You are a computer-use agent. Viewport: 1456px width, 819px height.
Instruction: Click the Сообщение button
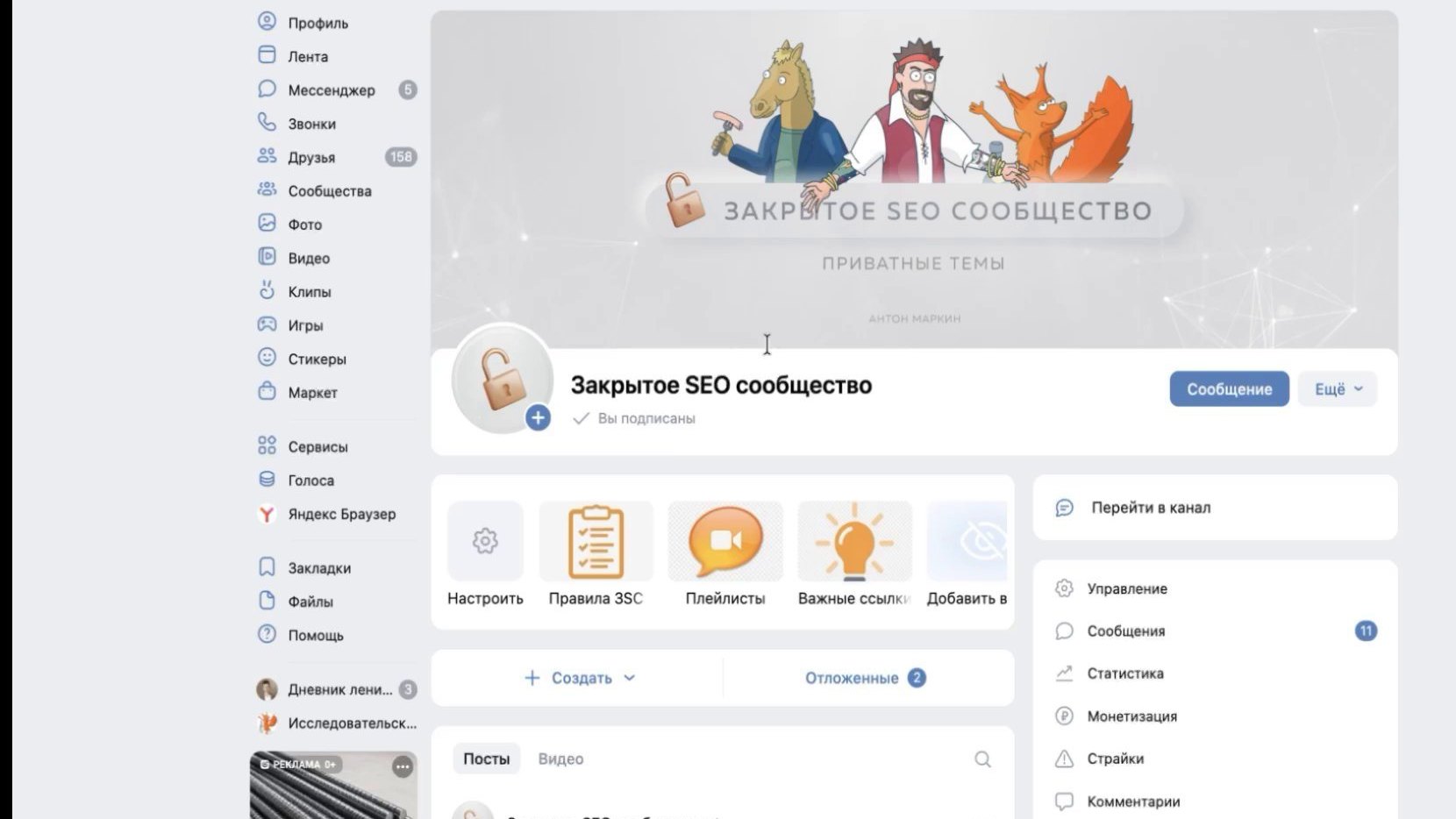[1229, 388]
